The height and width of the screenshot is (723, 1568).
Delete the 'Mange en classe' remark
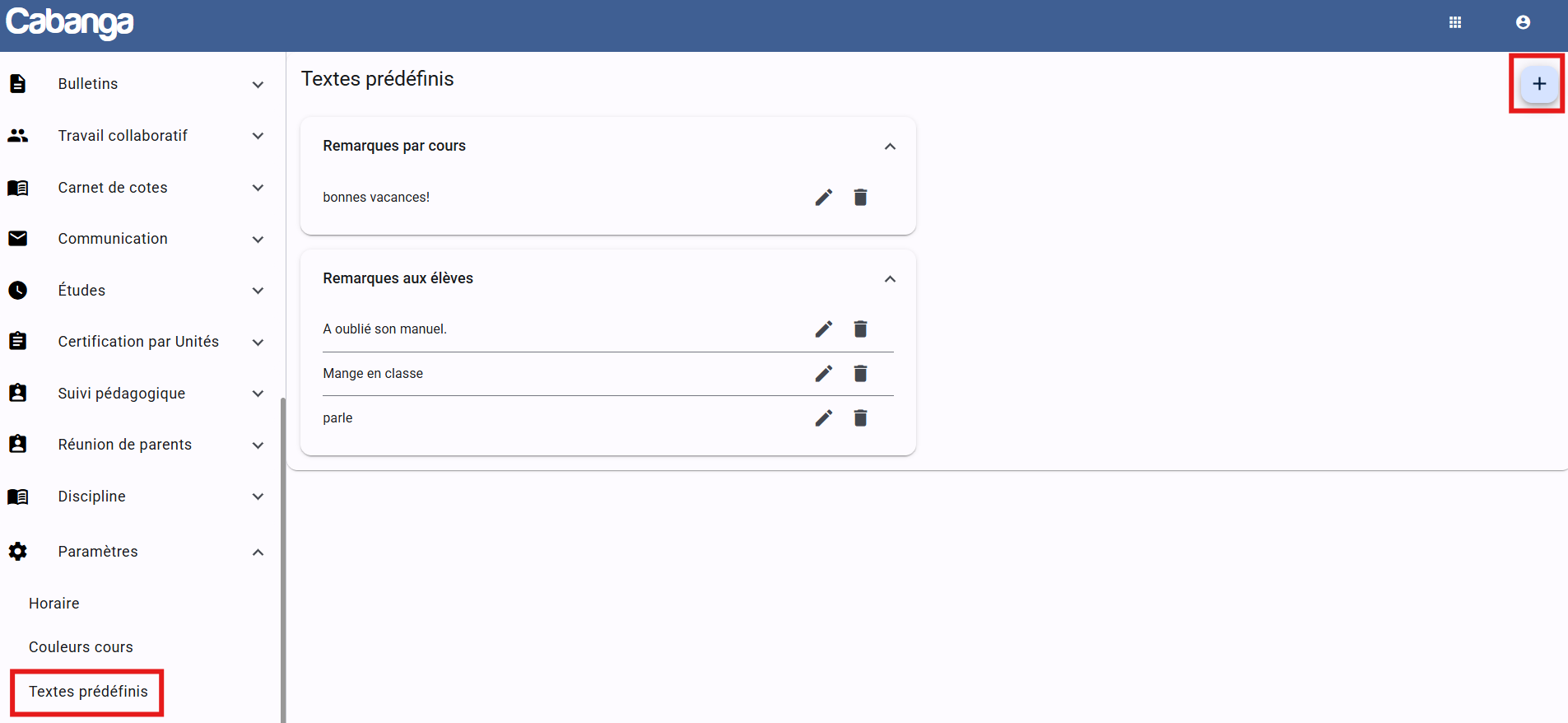860,374
